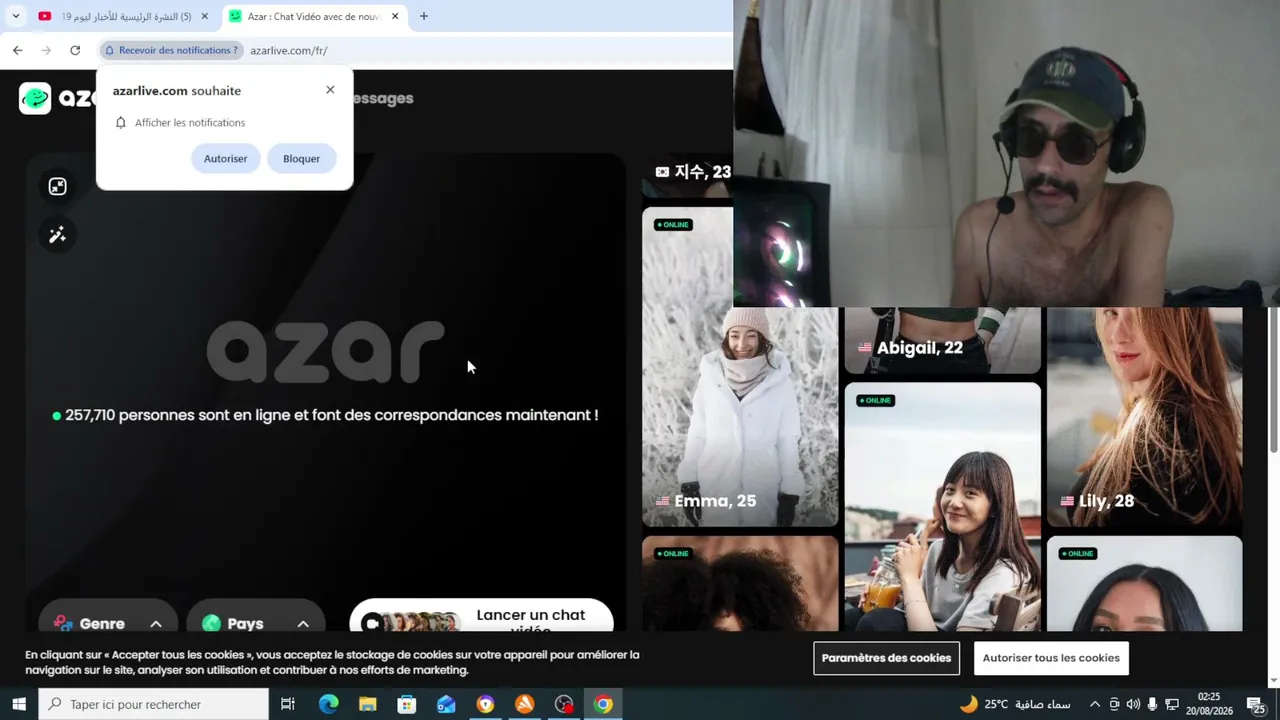
Task: Open Emma, 25 profile card
Action: [x=740, y=367]
